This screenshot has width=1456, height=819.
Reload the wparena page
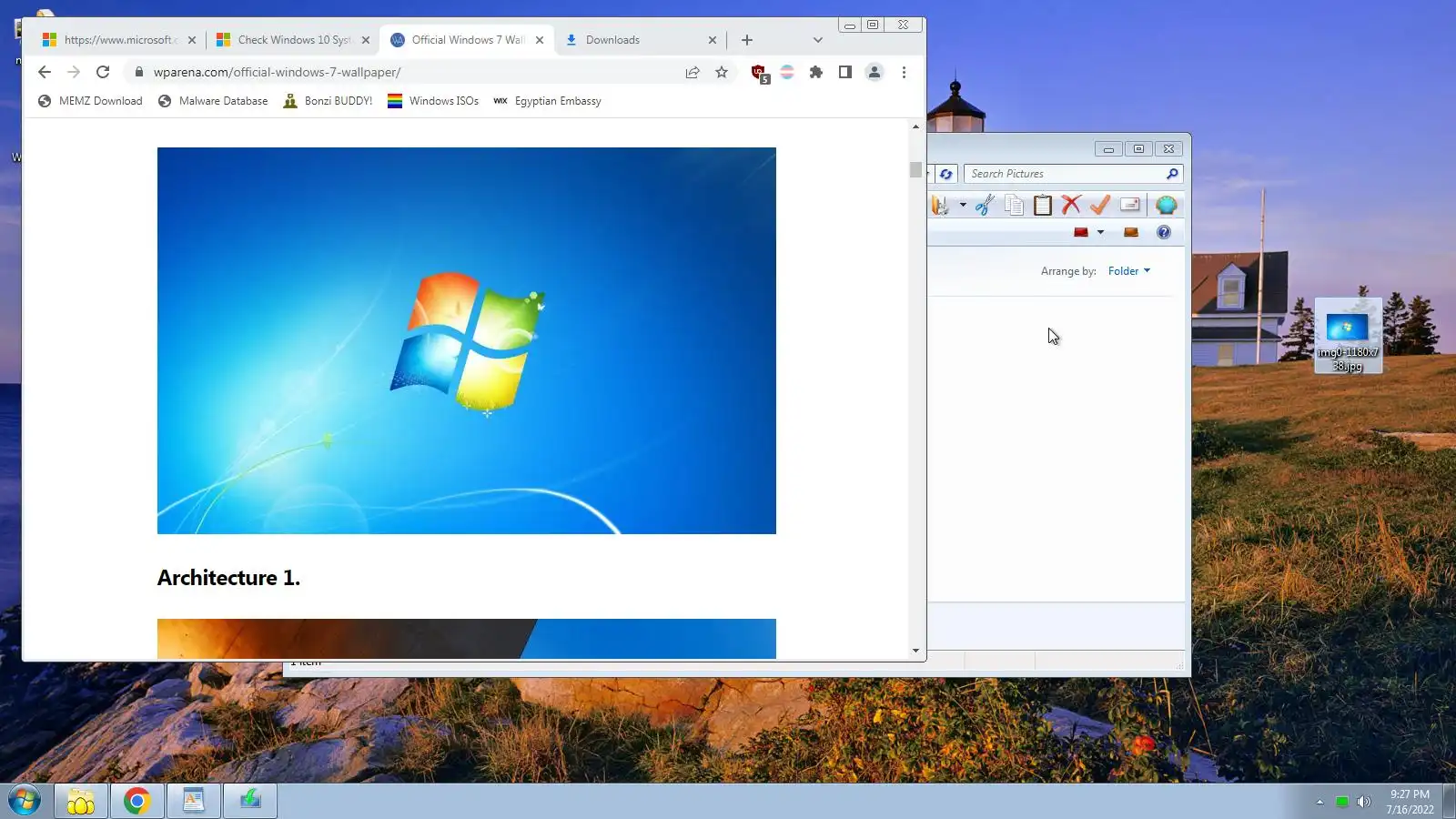(103, 72)
